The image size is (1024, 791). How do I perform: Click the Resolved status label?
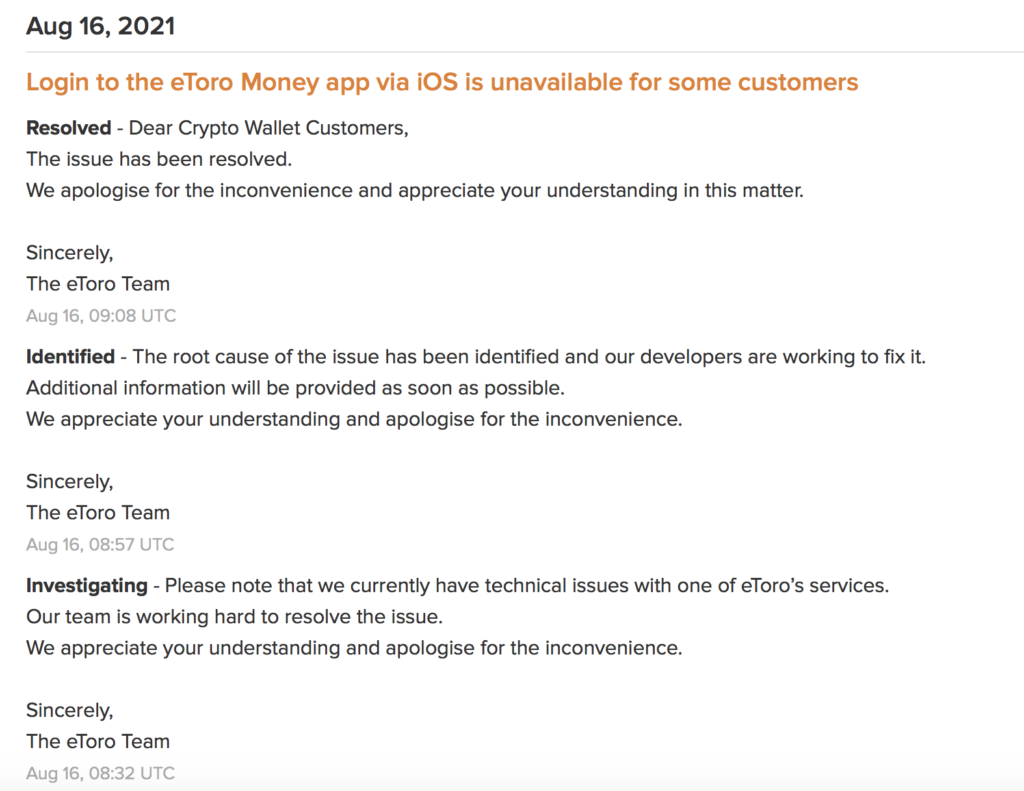pyautogui.click(x=68, y=129)
